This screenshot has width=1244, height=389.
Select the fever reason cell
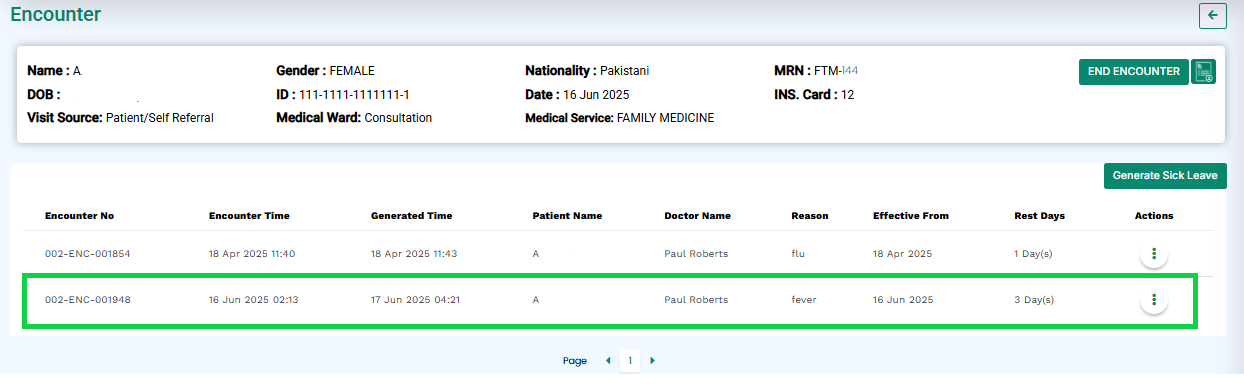[804, 300]
